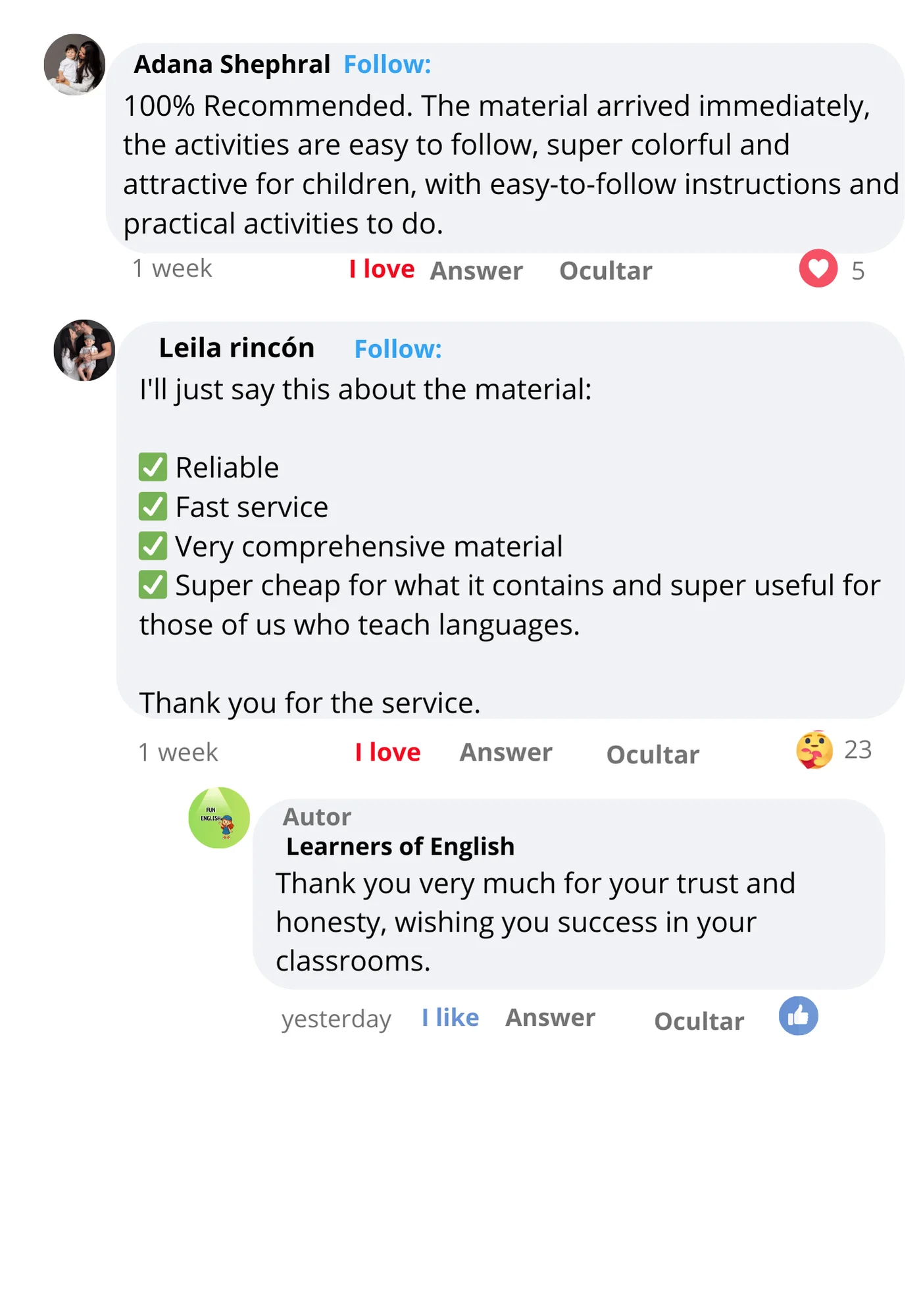This screenshot has height=1316, width=919.
Task: Open Leila rincón's profile picture
Action: click(84, 350)
